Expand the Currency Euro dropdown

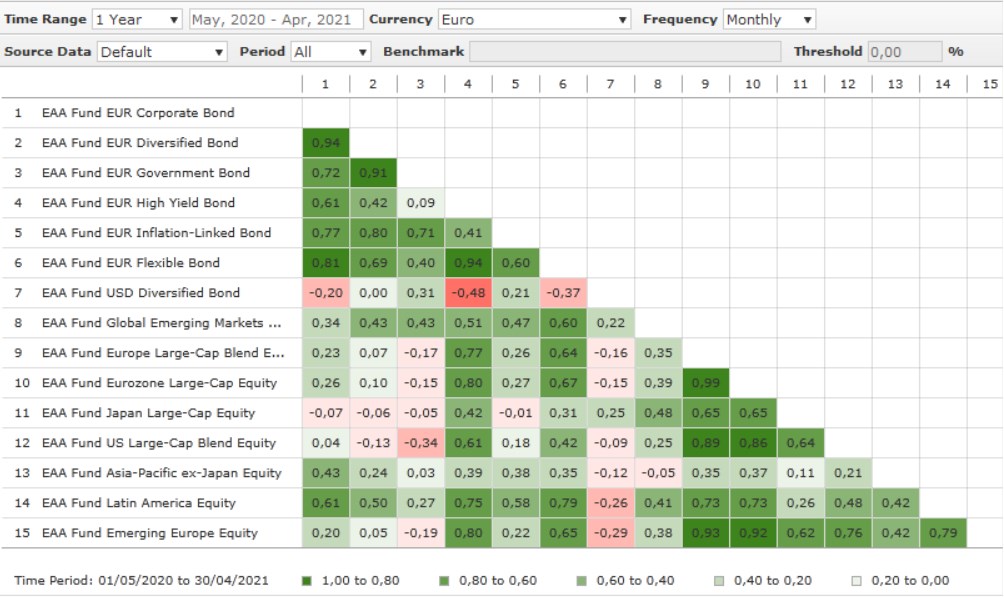(534, 19)
